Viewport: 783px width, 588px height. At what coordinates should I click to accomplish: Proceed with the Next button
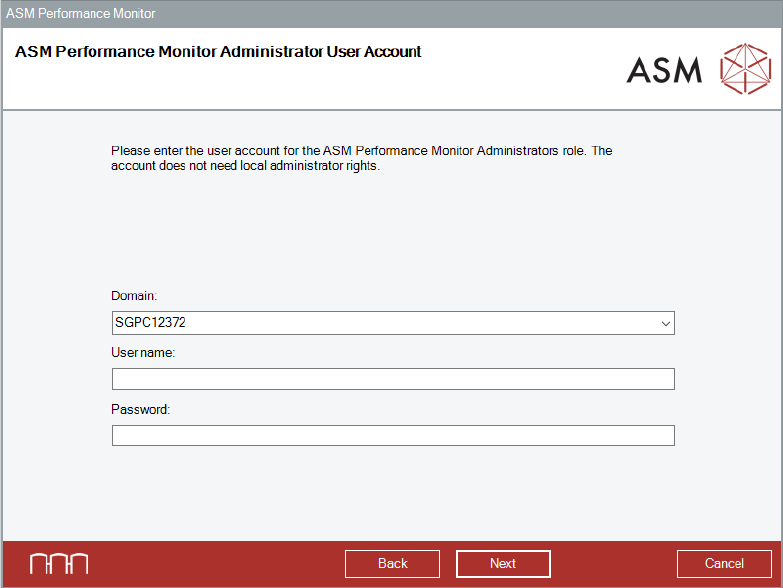503,564
